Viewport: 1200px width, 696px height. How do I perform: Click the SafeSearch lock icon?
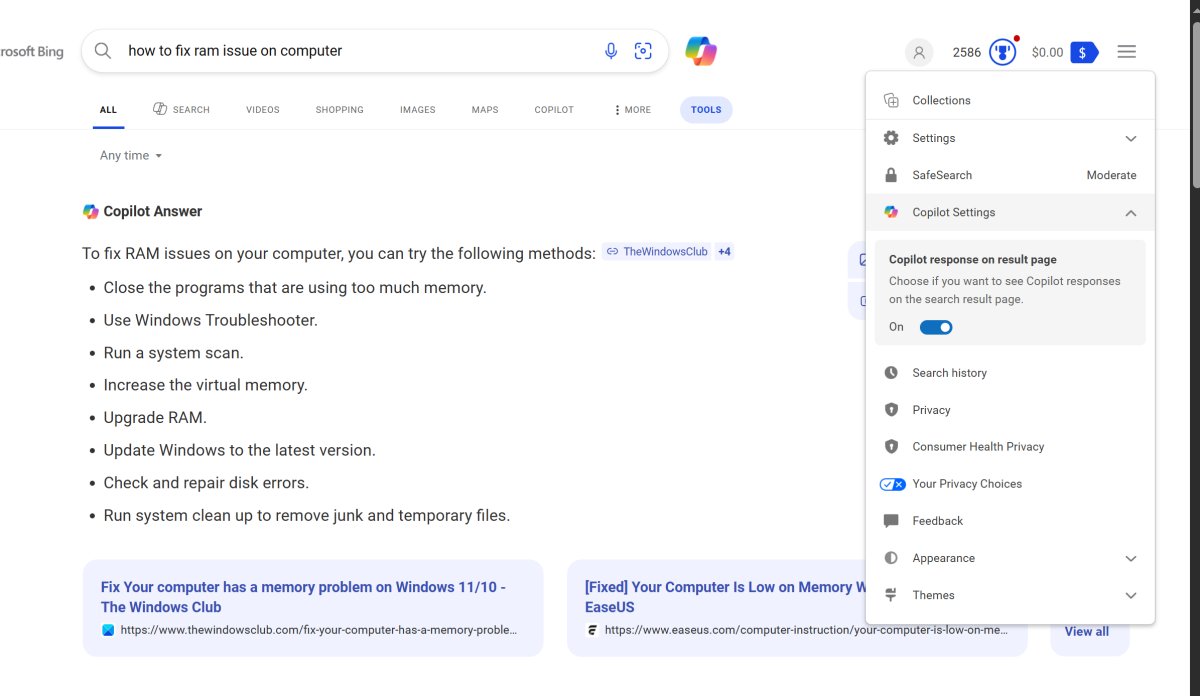891,175
